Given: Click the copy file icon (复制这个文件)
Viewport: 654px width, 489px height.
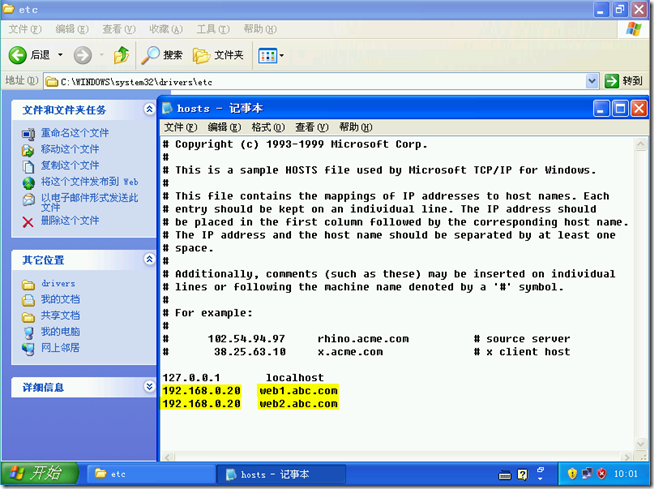Looking at the screenshot, I should coord(28,166).
